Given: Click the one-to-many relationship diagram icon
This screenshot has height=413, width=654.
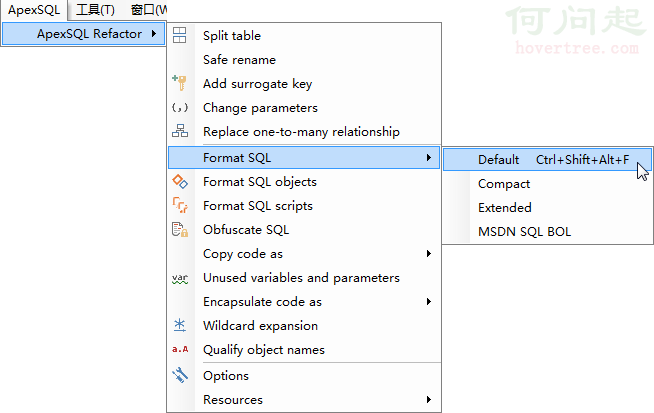Looking at the screenshot, I should [x=180, y=131].
